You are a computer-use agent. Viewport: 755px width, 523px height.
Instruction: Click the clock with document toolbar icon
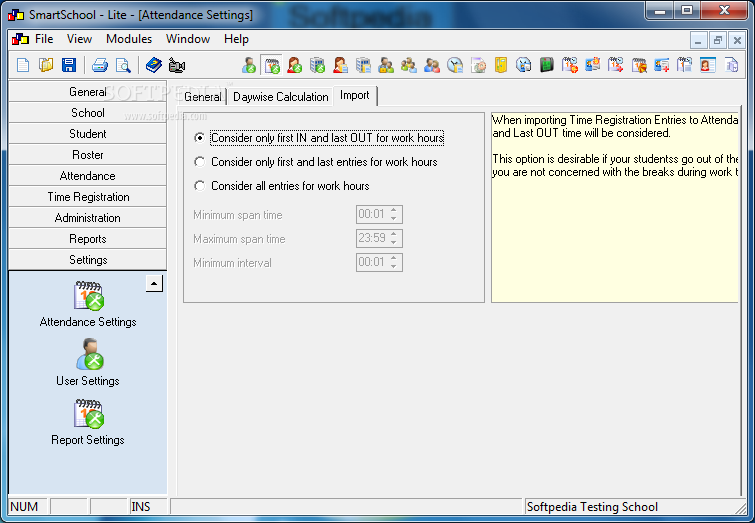click(455, 65)
